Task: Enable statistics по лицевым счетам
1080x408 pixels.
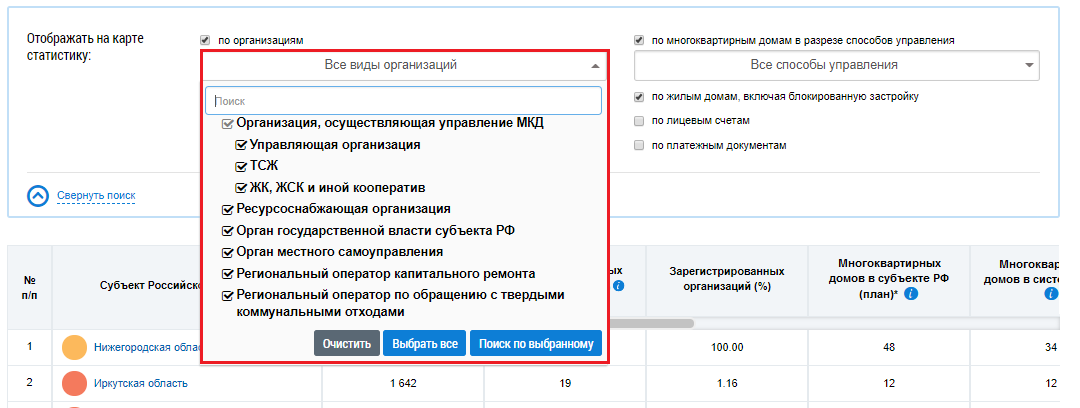Action: tap(639, 121)
